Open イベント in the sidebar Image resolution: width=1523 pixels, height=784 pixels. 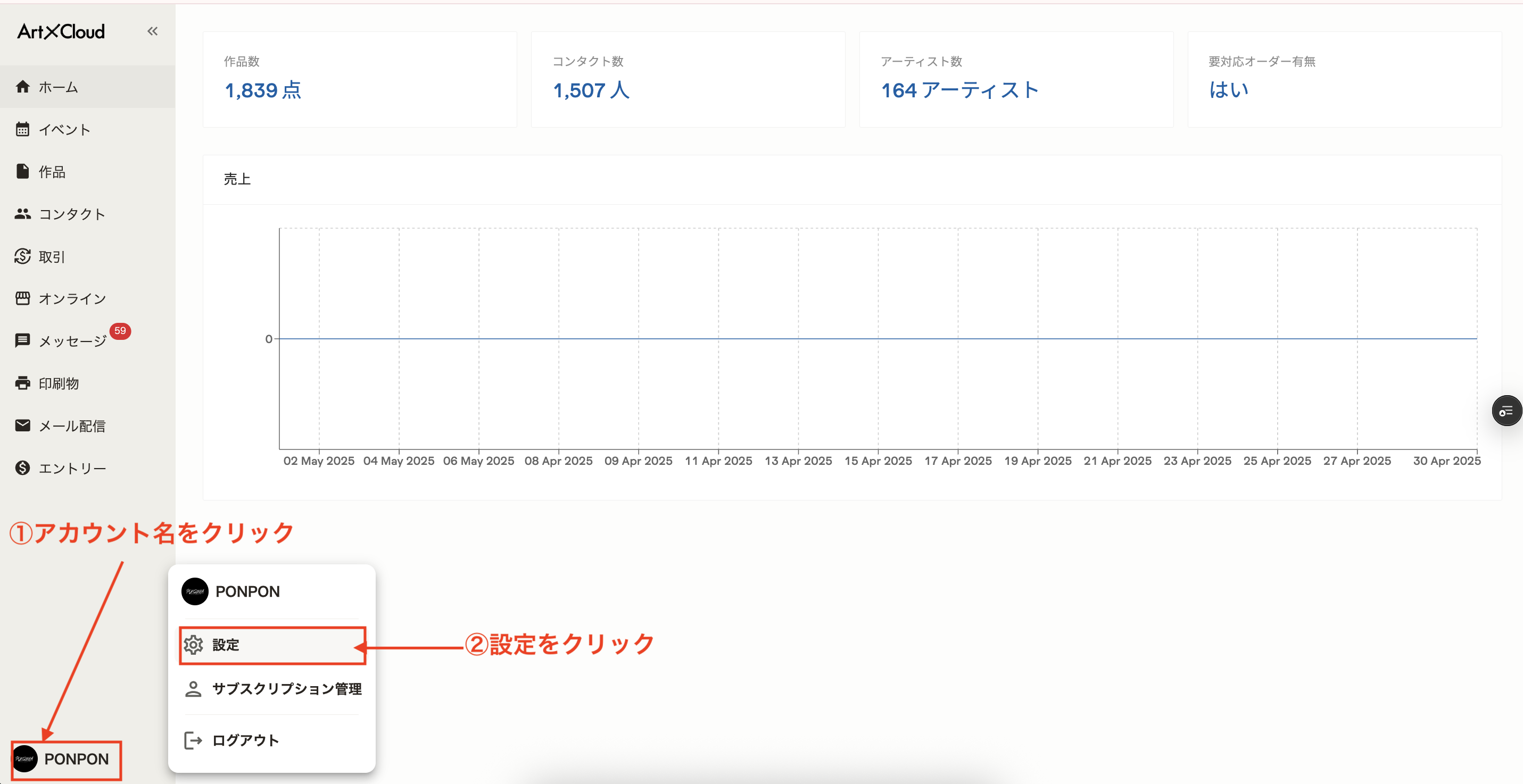(87, 129)
